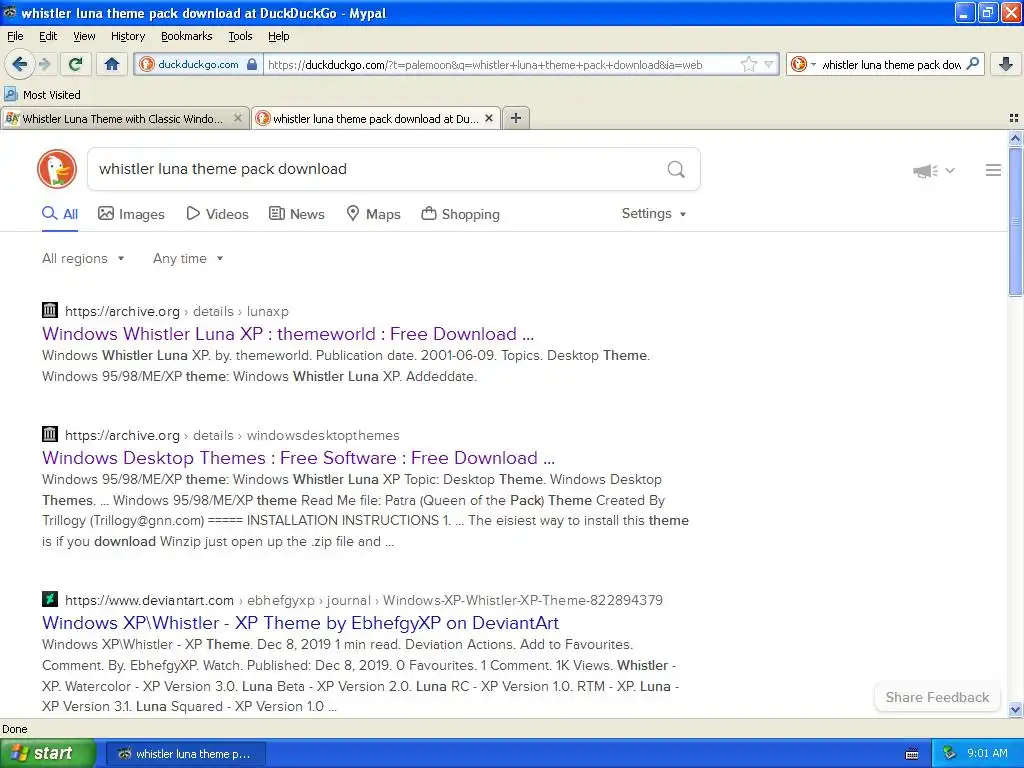Image resolution: width=1024 pixels, height=768 pixels.
Task: Click the Done status bar text
Action: (x=14, y=729)
